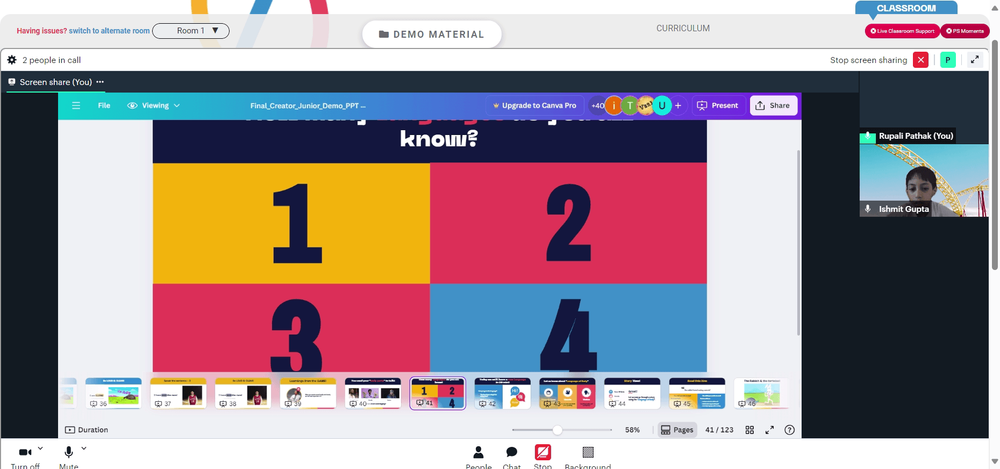
Task: Select slide thumbnail 44
Action: click(x=632, y=393)
